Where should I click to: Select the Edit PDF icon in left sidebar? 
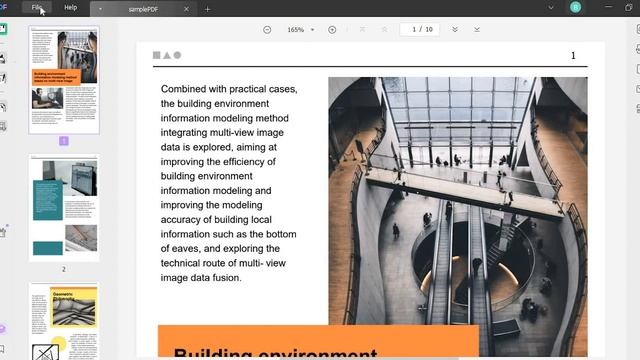point(3,78)
